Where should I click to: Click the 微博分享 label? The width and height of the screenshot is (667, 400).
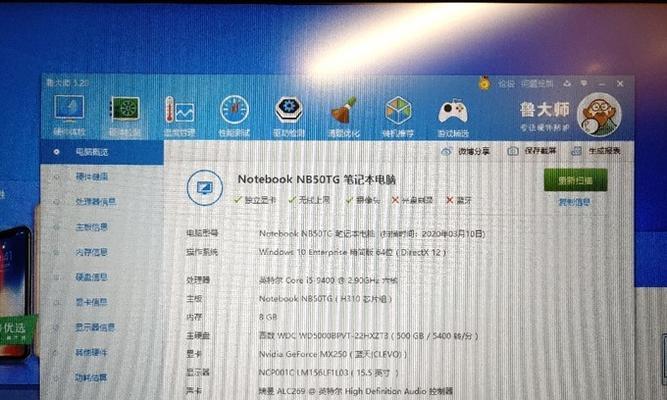[474, 151]
